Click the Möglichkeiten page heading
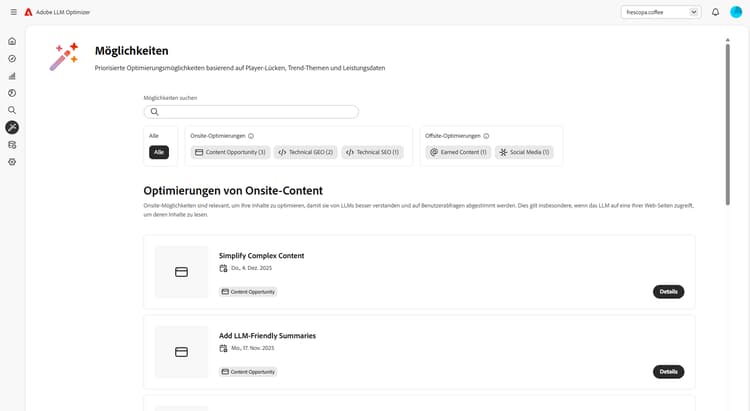Image resolution: width=750 pixels, height=411 pixels. 132,51
